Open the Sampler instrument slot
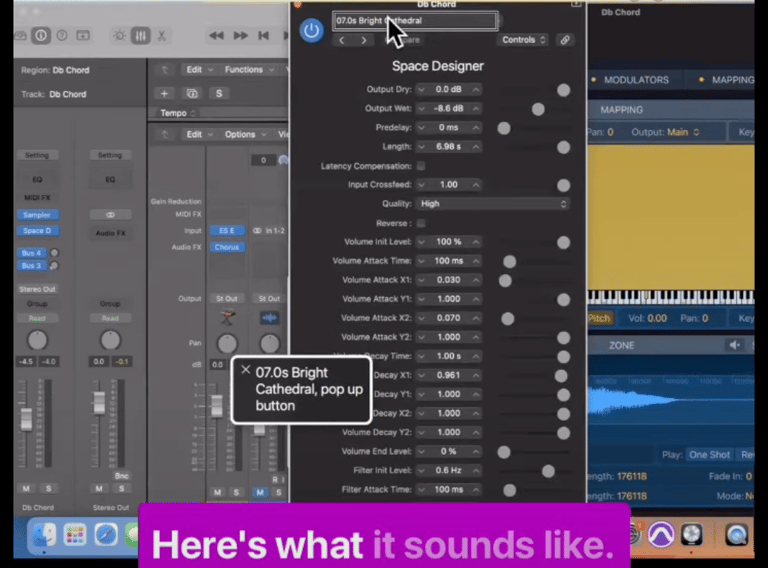The height and width of the screenshot is (568, 768). point(37,215)
